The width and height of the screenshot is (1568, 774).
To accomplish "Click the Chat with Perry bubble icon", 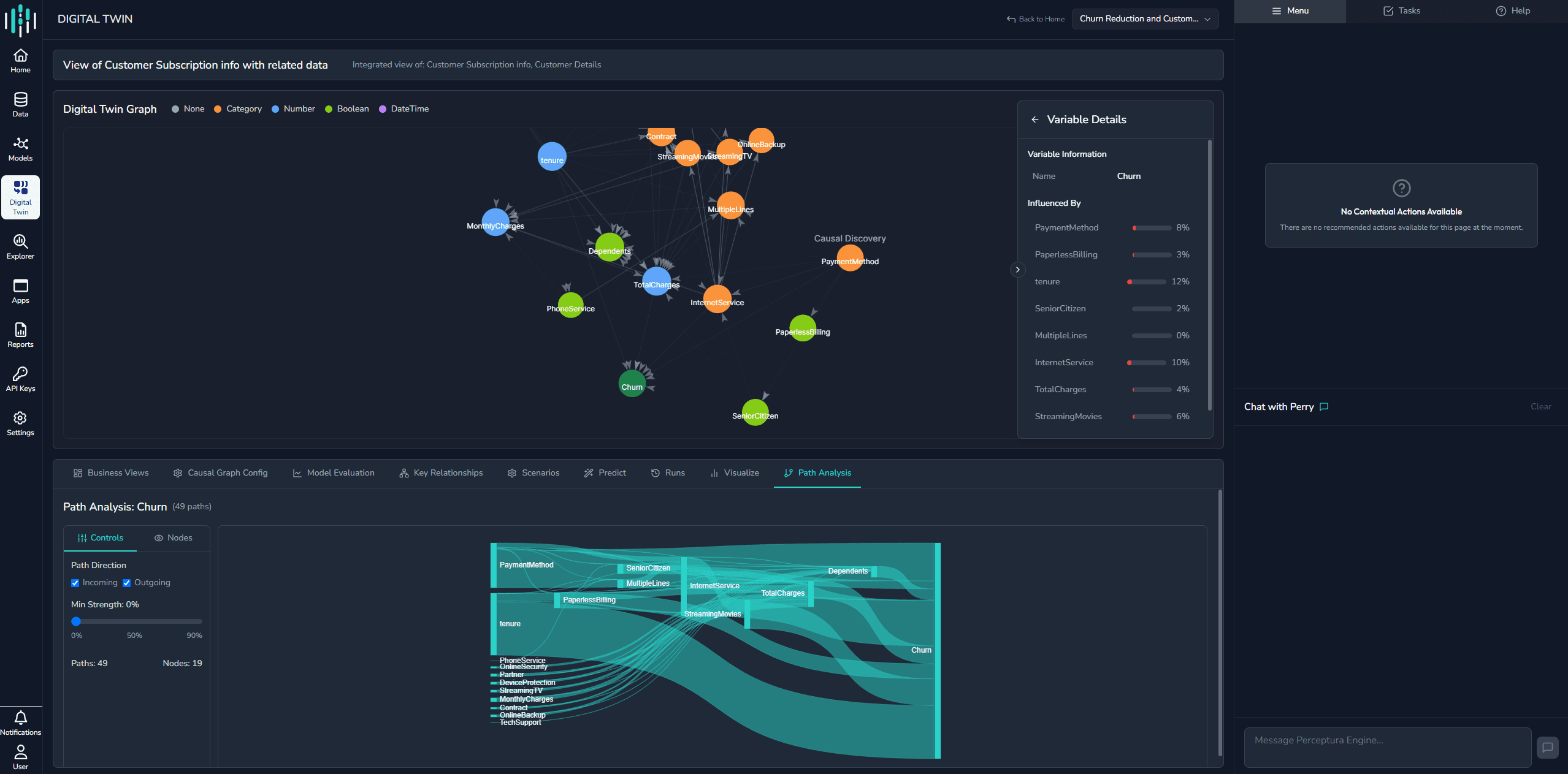I will click(1324, 407).
